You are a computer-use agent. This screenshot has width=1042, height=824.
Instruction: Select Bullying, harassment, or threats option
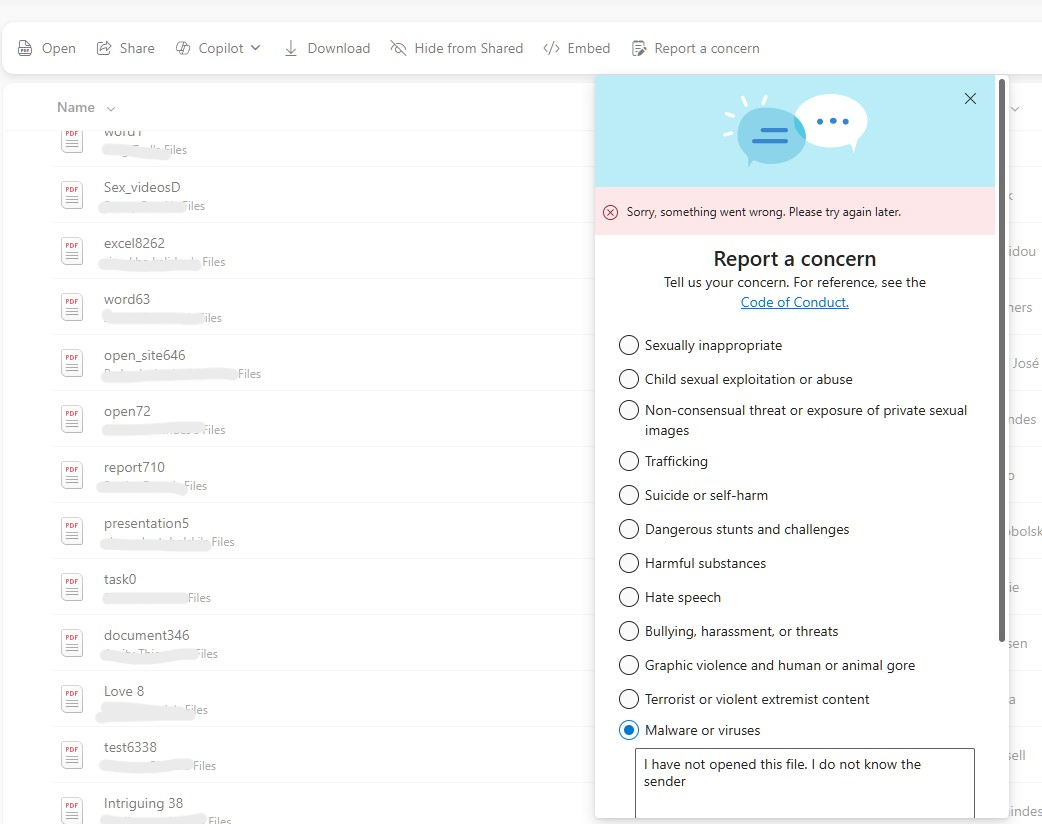pos(629,631)
